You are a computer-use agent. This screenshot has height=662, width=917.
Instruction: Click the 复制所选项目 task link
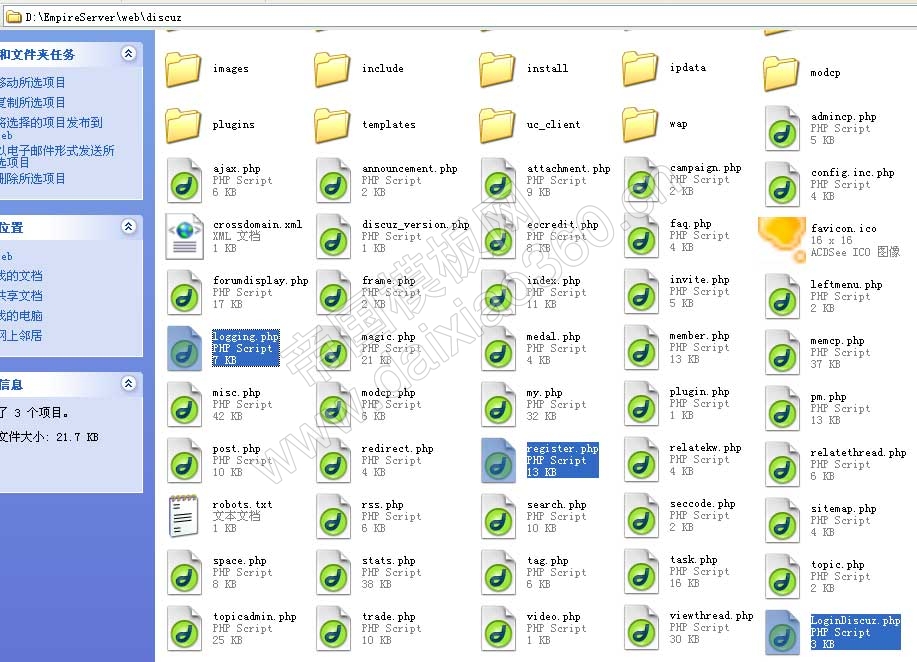[x=33, y=103]
